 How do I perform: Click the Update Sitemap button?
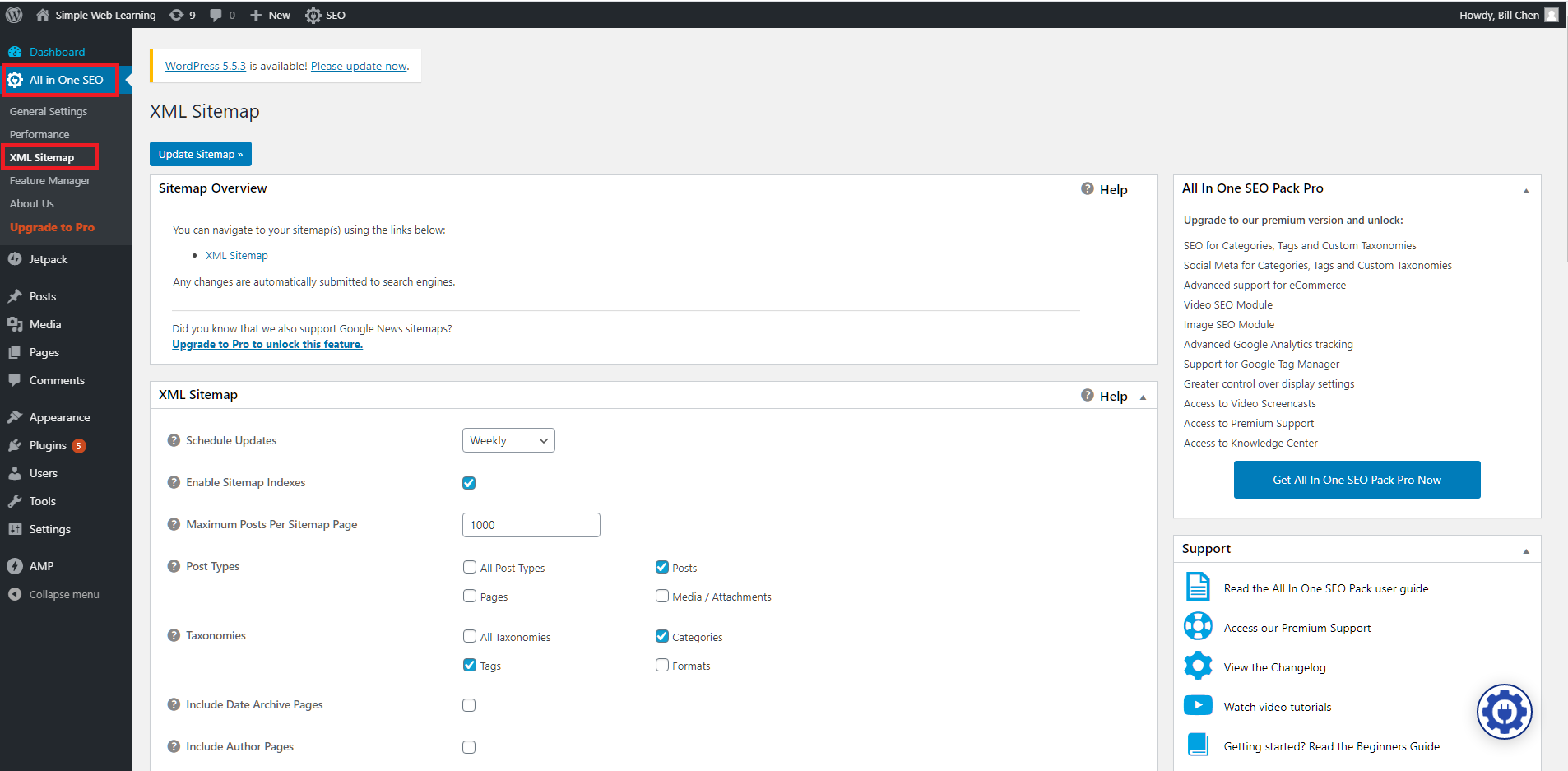(x=201, y=154)
